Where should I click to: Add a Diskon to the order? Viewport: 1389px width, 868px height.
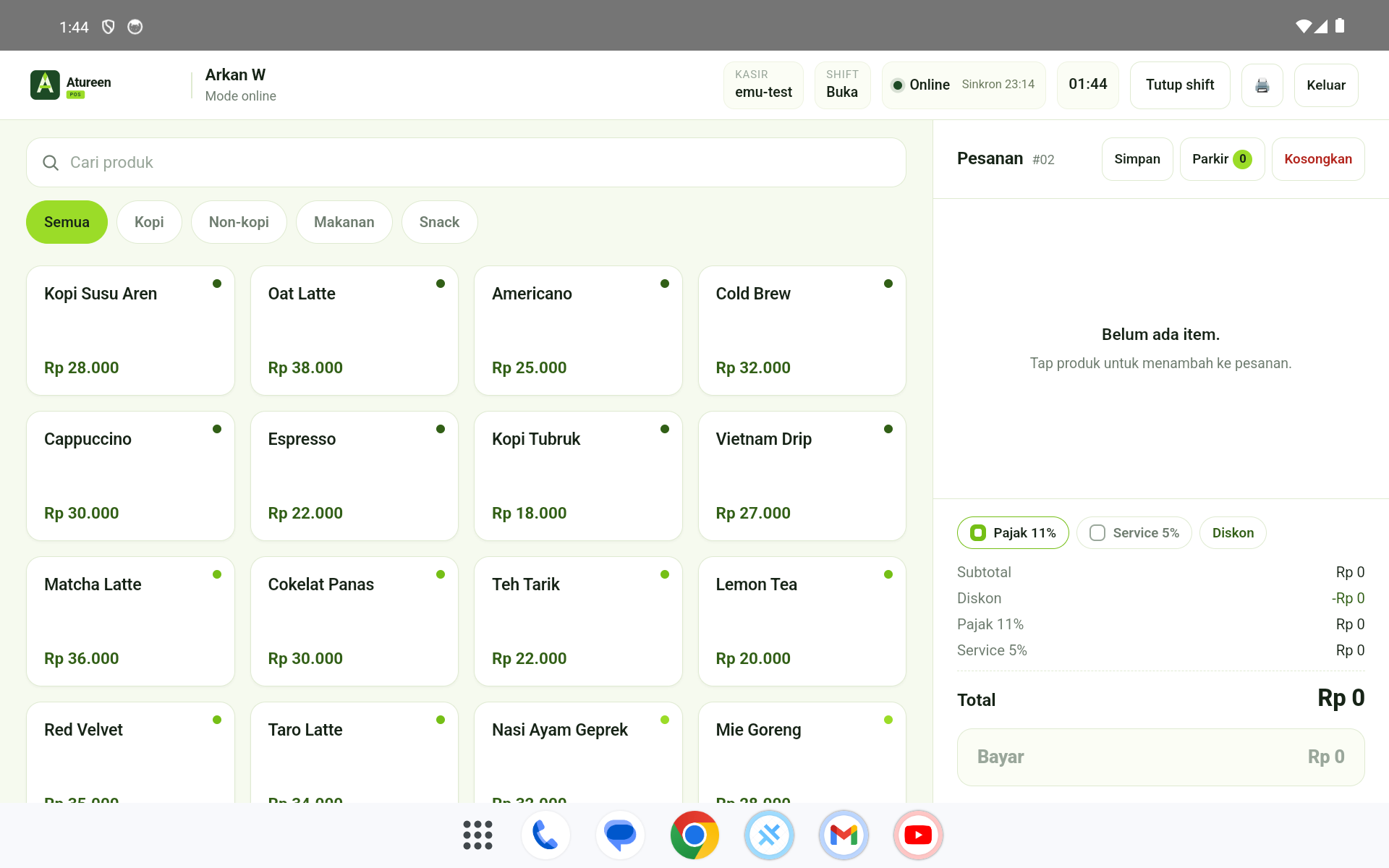(1233, 533)
